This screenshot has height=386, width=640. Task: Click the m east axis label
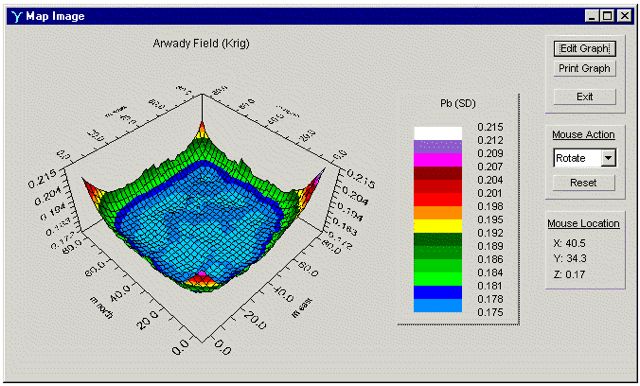(302, 308)
